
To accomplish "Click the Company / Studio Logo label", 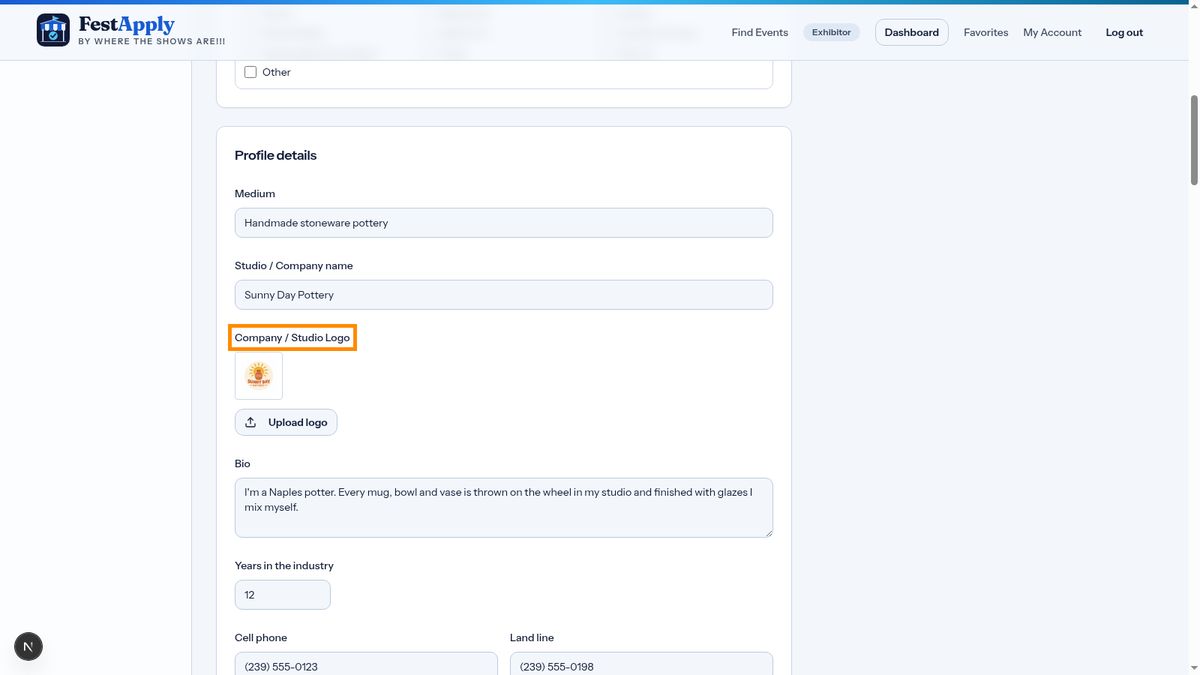I will tap(292, 338).
